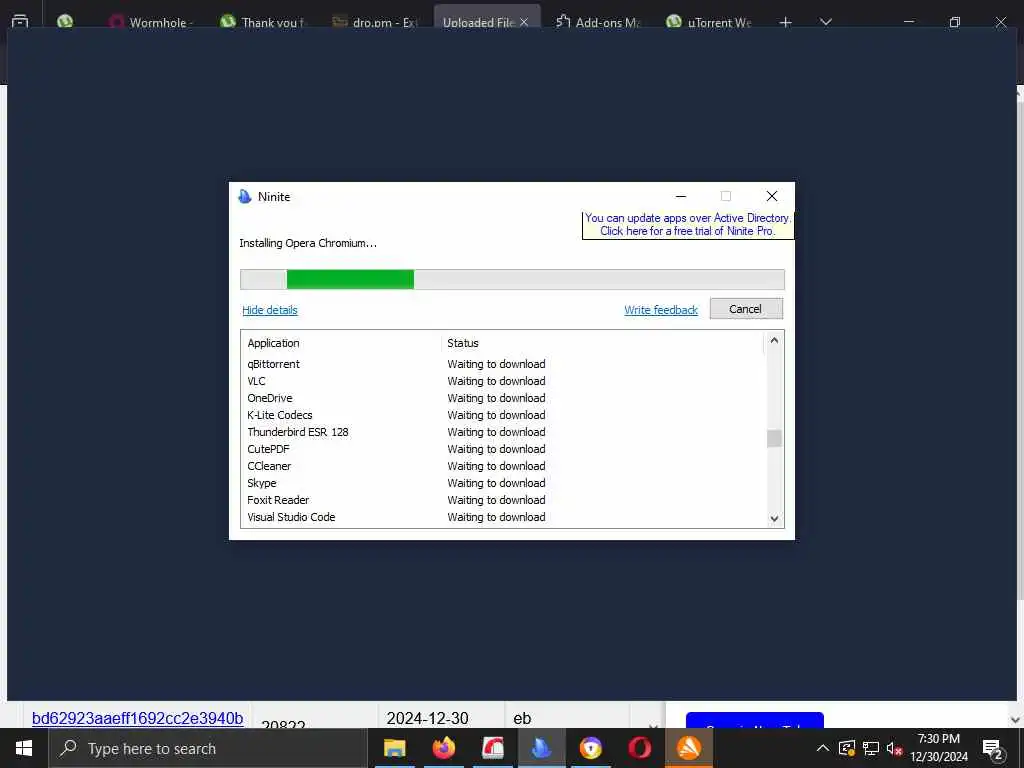The height and width of the screenshot is (768, 1024).
Task: Select the Thunderbird ESR 128 row
Action: [x=503, y=432]
